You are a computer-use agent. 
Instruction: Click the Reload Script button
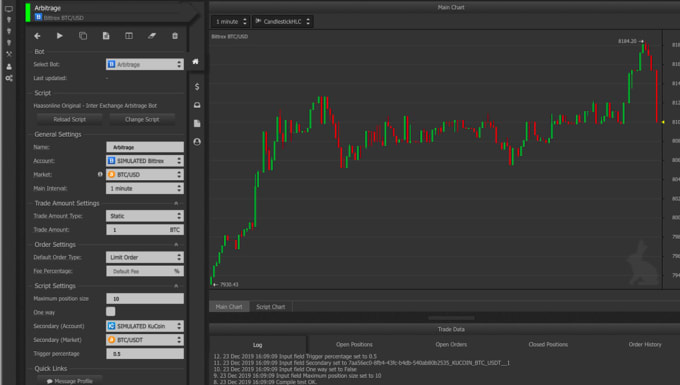(x=70, y=119)
